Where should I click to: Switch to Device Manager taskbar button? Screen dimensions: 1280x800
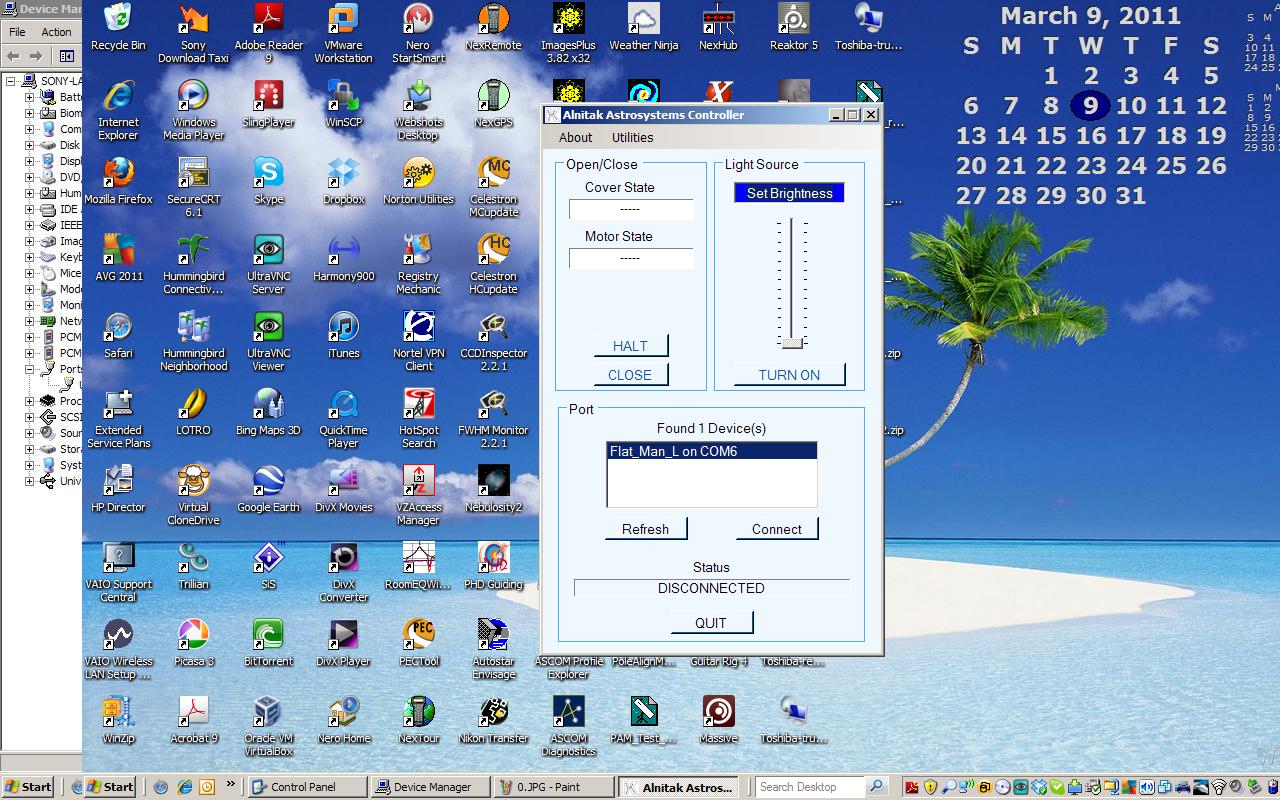tap(432, 787)
